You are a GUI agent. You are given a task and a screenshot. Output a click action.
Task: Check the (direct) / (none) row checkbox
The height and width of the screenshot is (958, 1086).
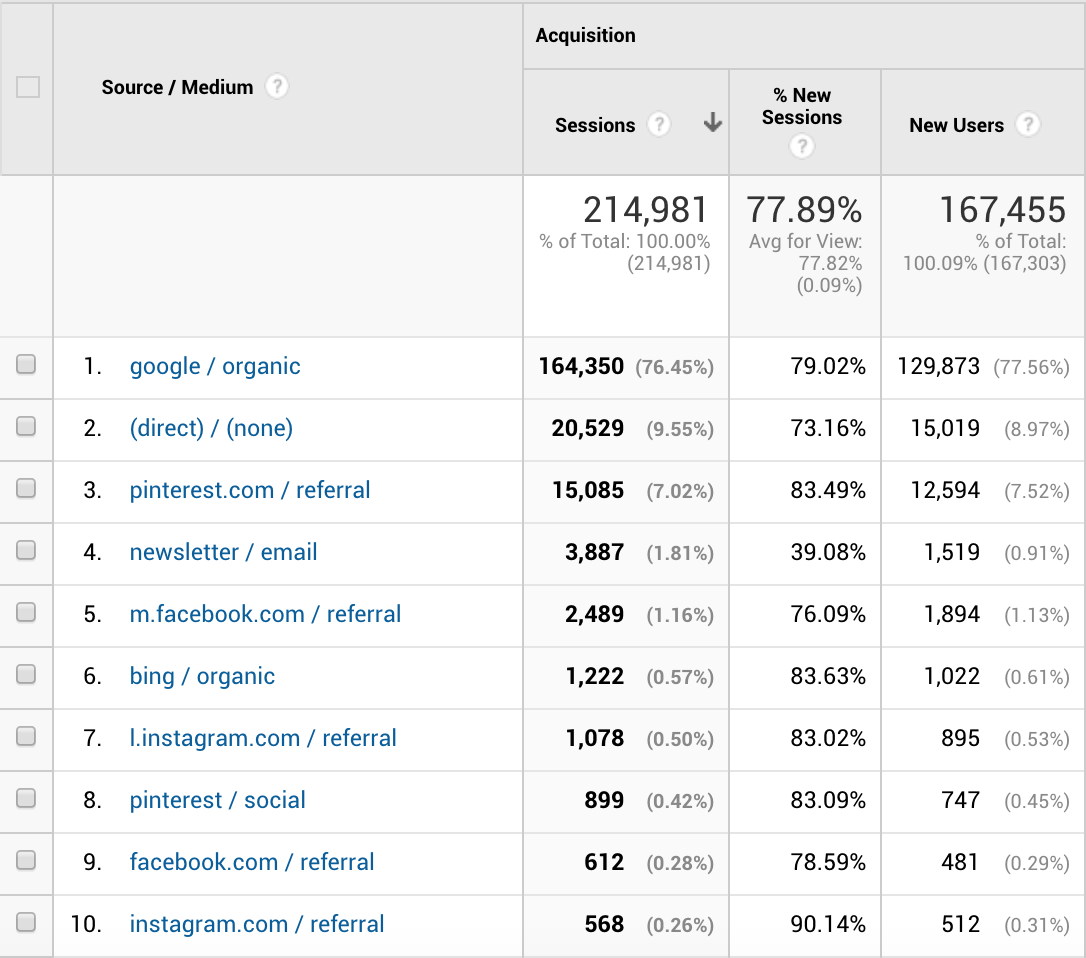coord(26,426)
